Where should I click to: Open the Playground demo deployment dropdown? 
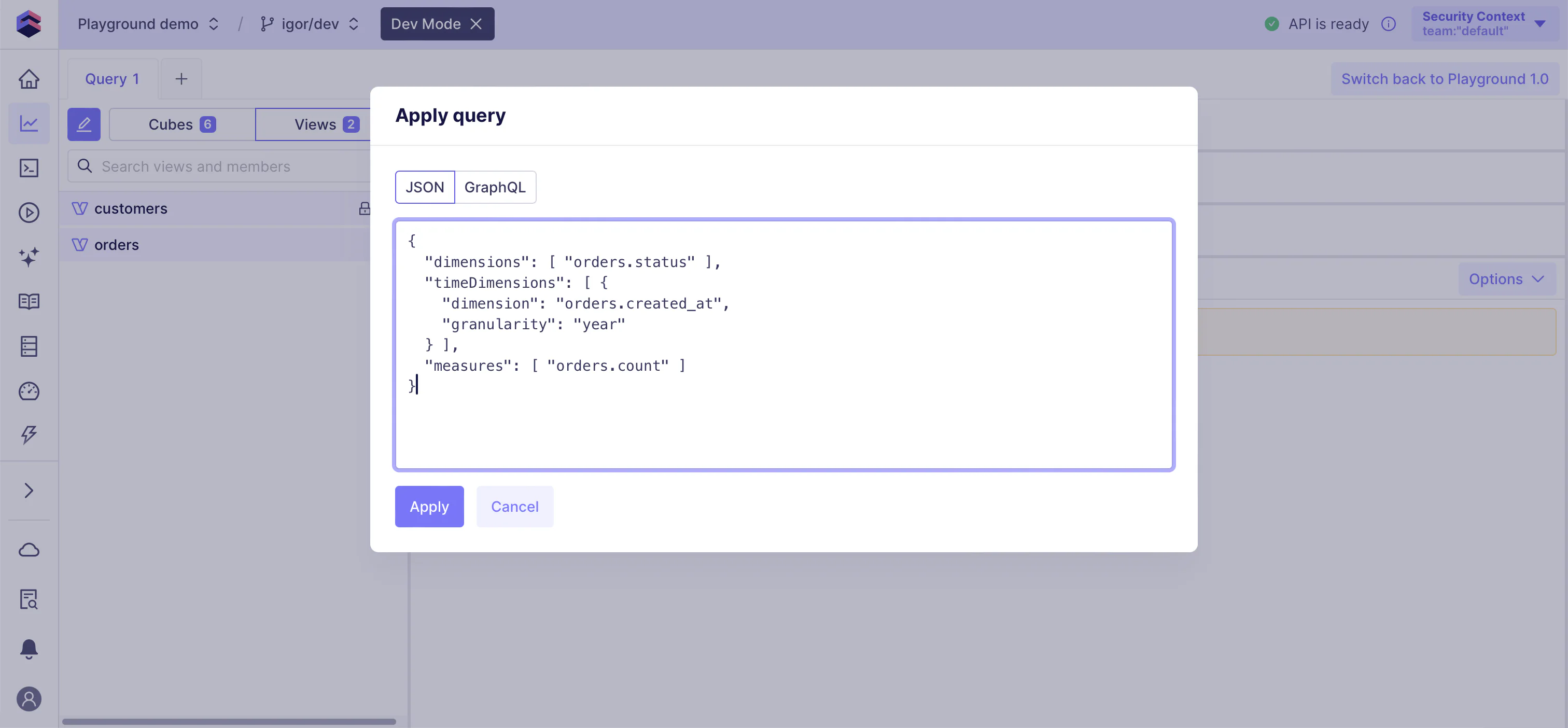[x=148, y=24]
